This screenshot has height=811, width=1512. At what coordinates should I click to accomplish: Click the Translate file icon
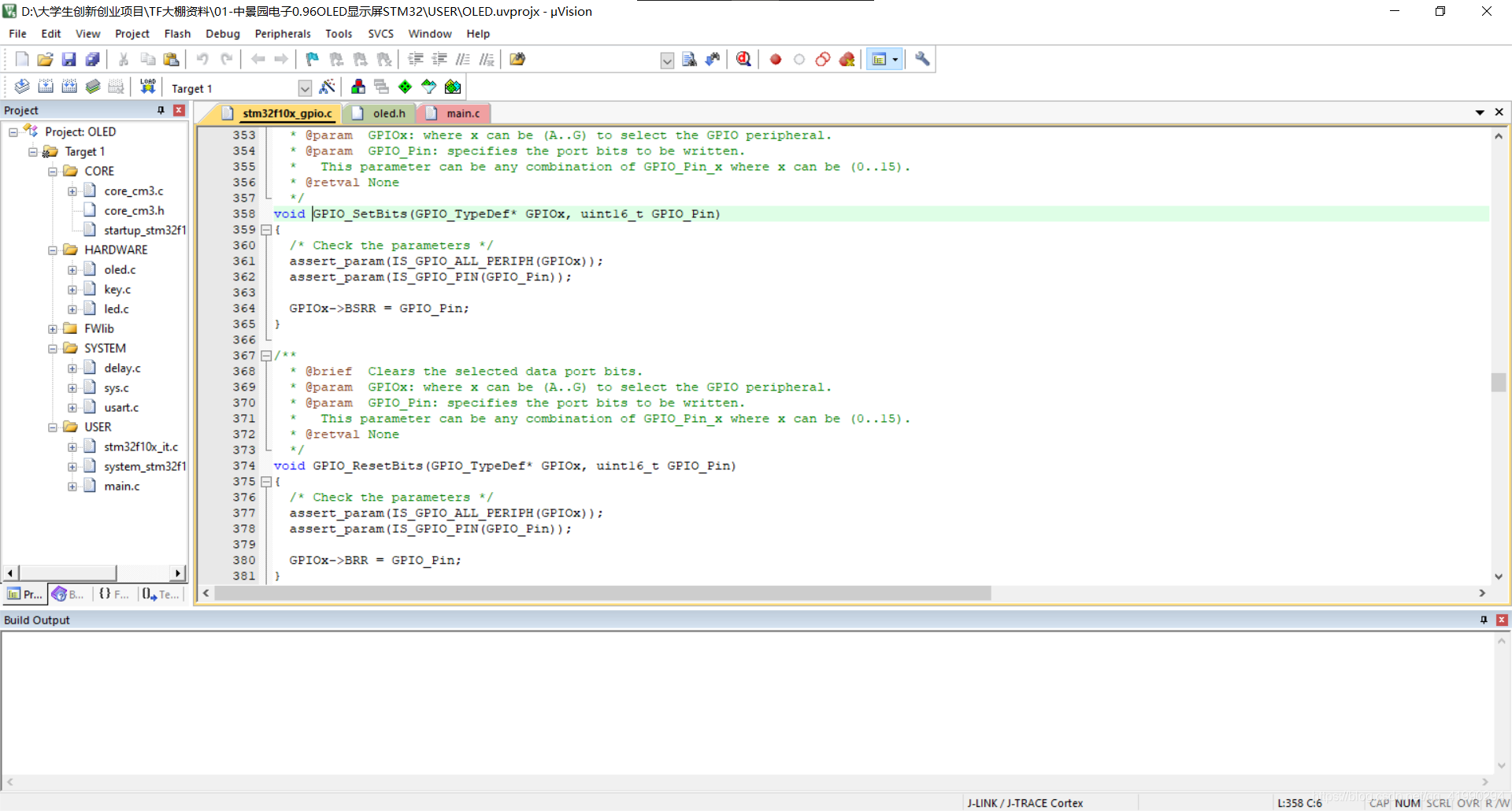pyautogui.click(x=22, y=87)
